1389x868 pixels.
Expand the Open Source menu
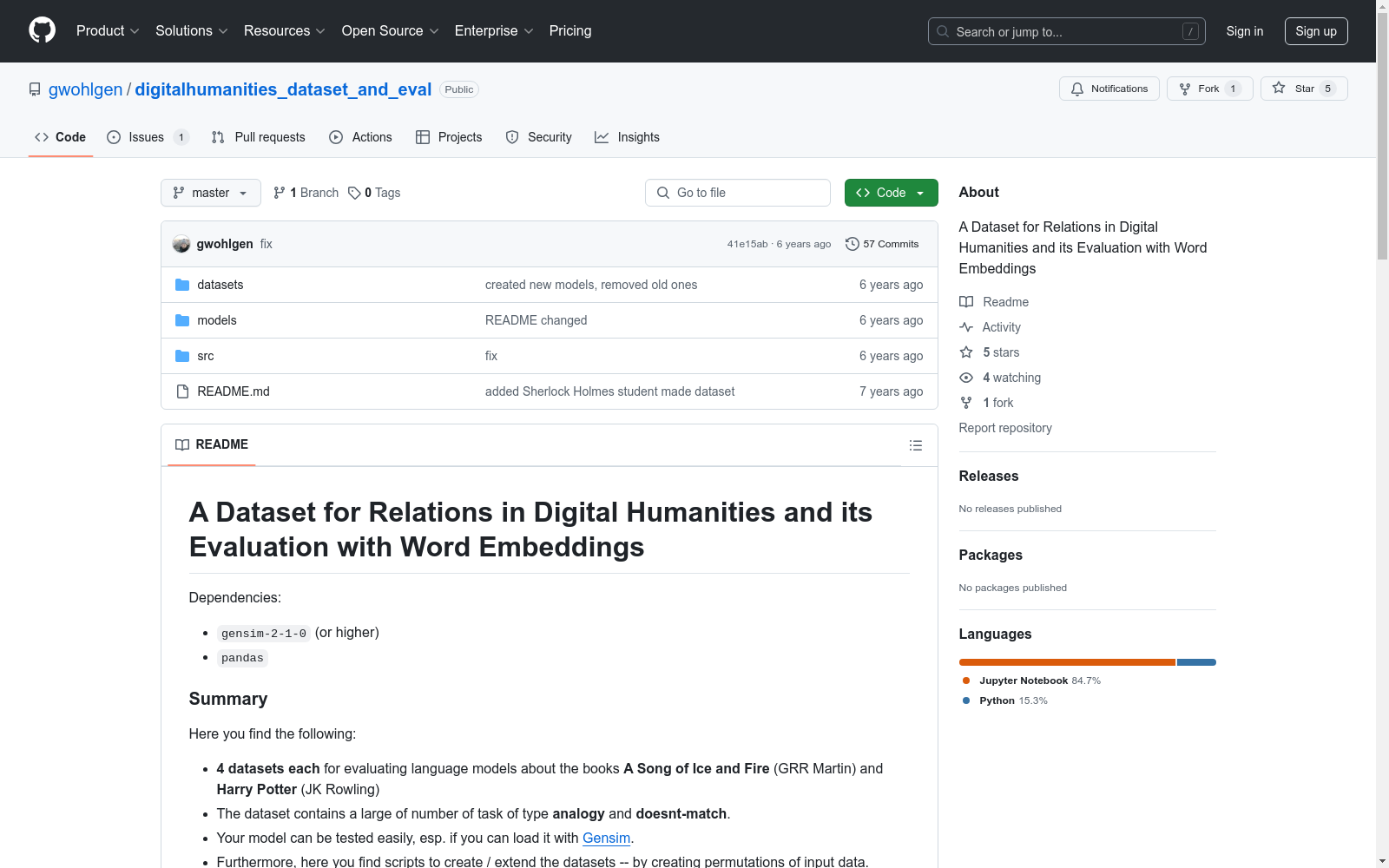click(391, 31)
